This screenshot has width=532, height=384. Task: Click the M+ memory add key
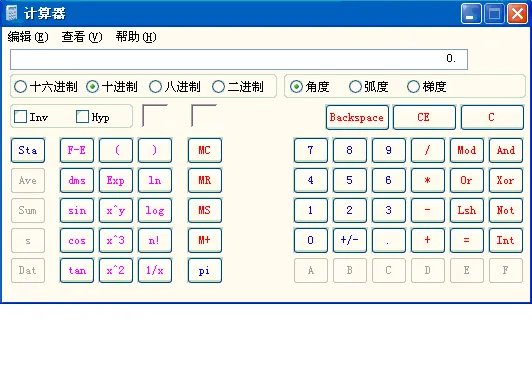tap(205, 240)
